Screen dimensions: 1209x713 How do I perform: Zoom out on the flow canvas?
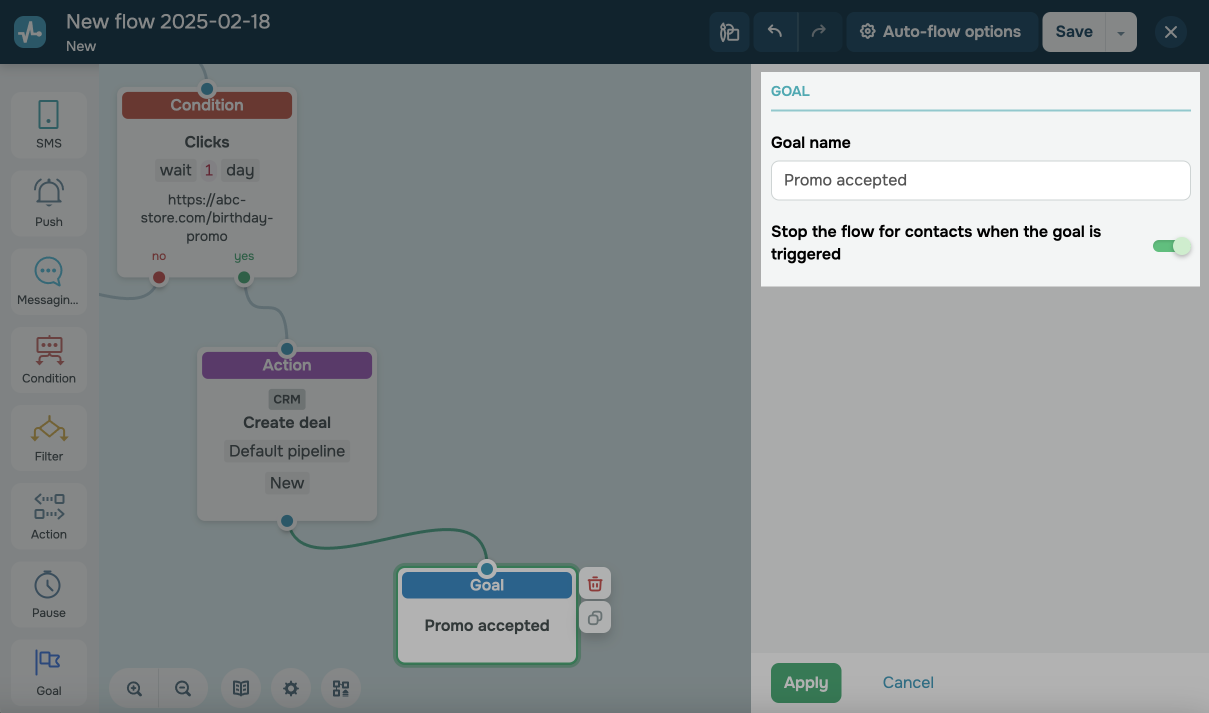[183, 688]
